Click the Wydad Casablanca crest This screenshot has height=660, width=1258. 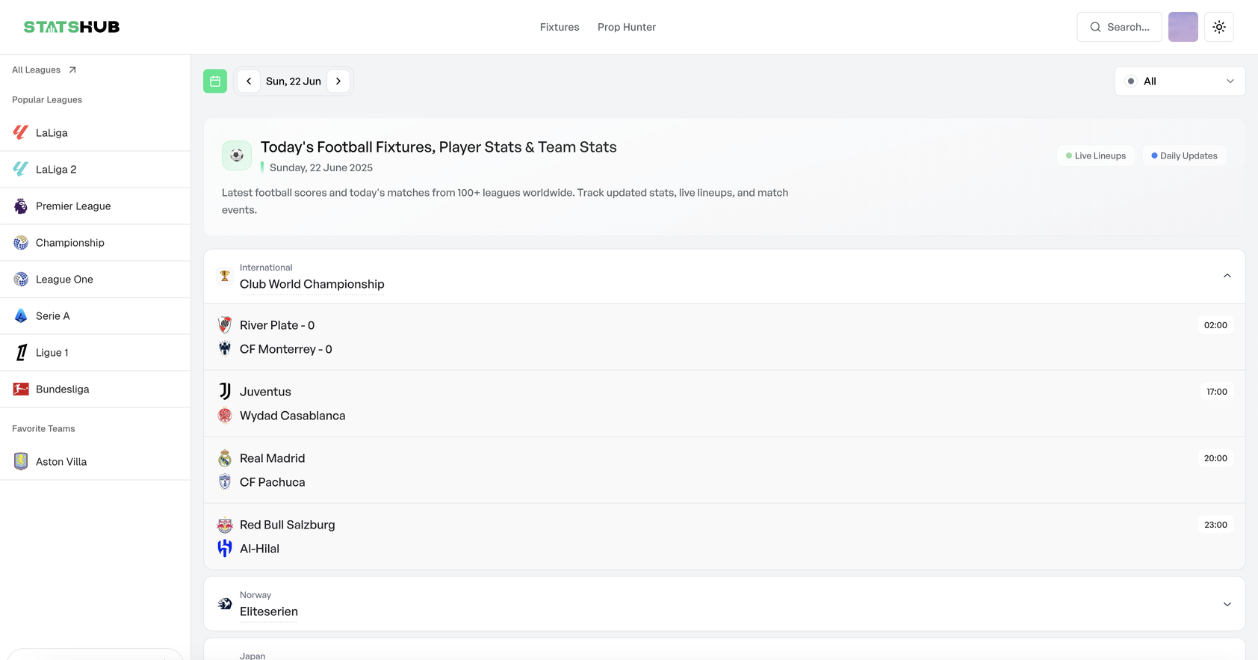point(225,415)
